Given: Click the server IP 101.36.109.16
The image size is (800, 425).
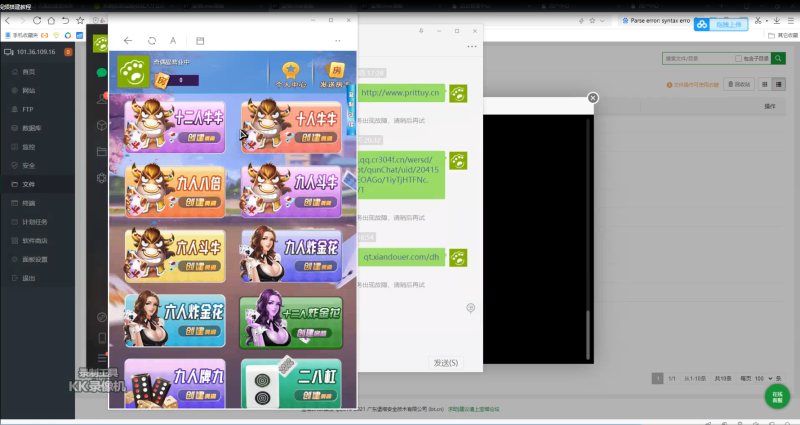Looking at the screenshot, I should 36,52.
